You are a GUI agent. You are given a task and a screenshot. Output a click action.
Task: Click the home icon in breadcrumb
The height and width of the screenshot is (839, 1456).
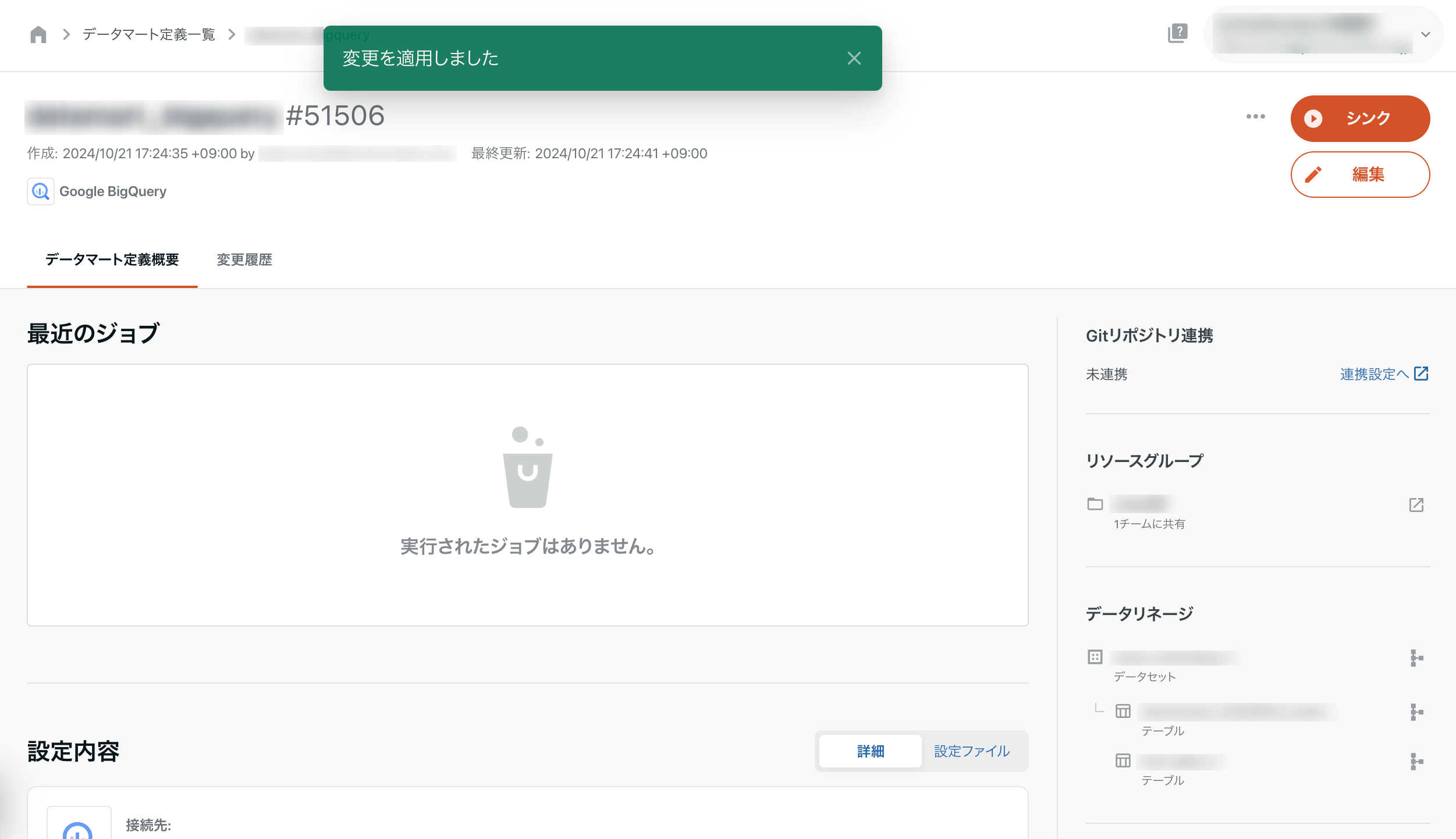pos(38,33)
